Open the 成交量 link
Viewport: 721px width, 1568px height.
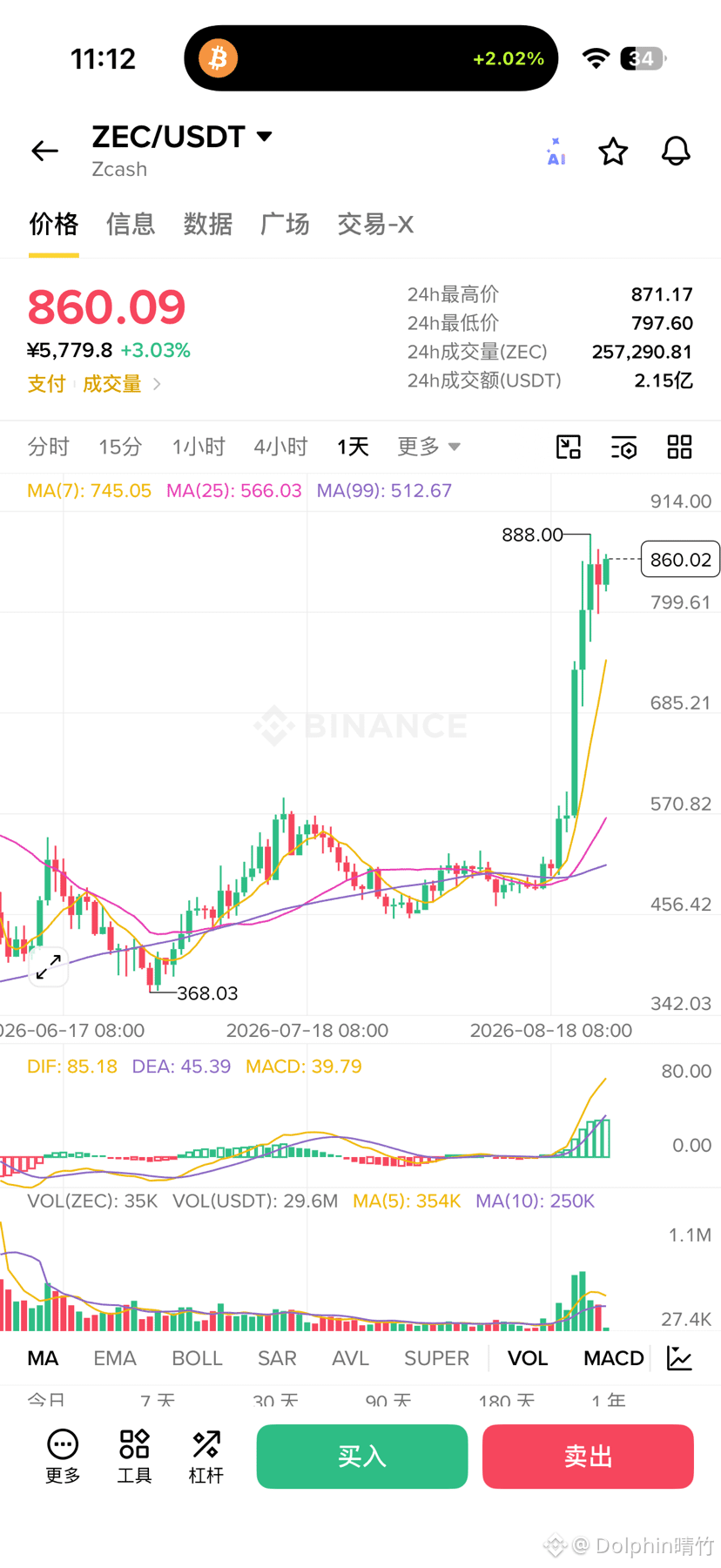pos(111,384)
